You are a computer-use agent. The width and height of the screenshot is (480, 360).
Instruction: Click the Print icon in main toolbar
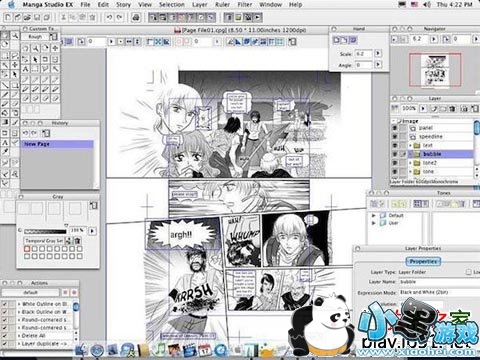135,17
